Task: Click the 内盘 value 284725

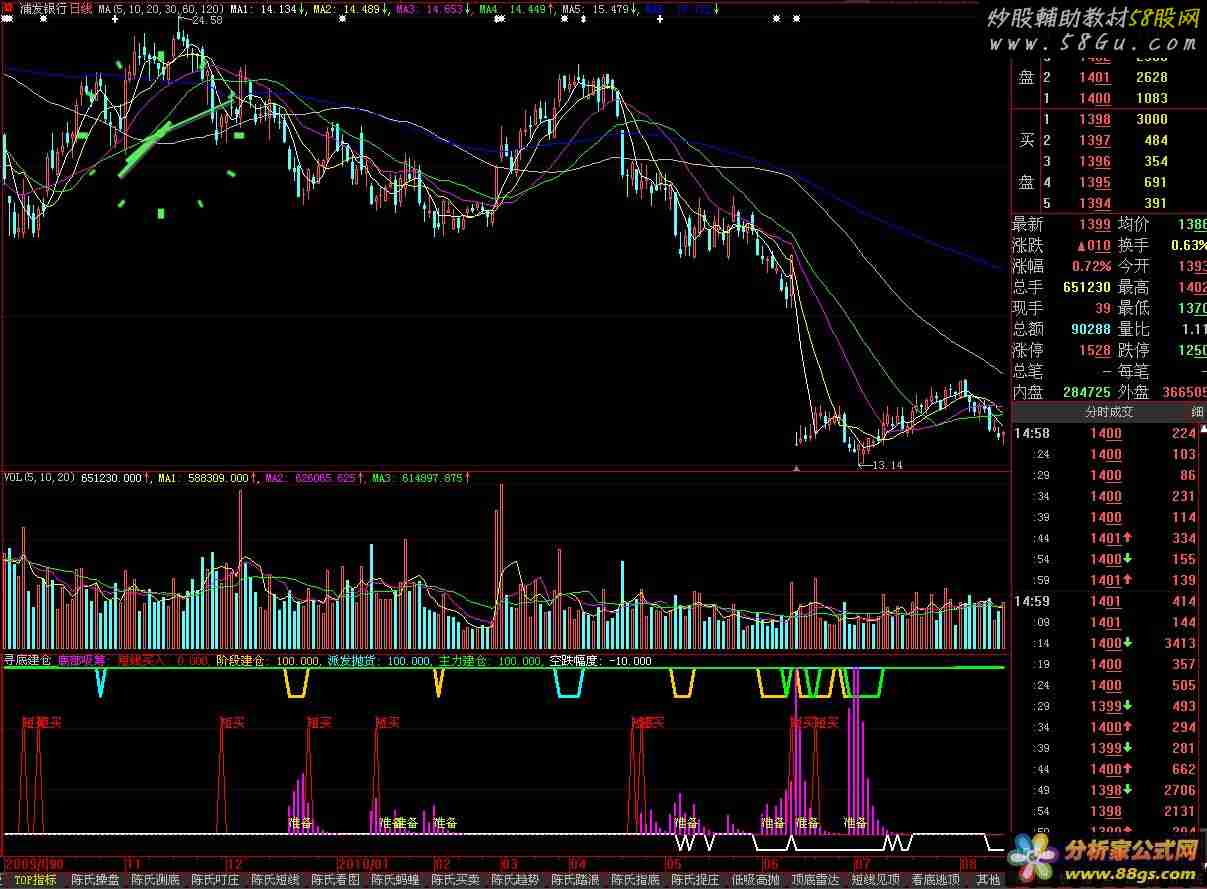Action: point(1088,393)
